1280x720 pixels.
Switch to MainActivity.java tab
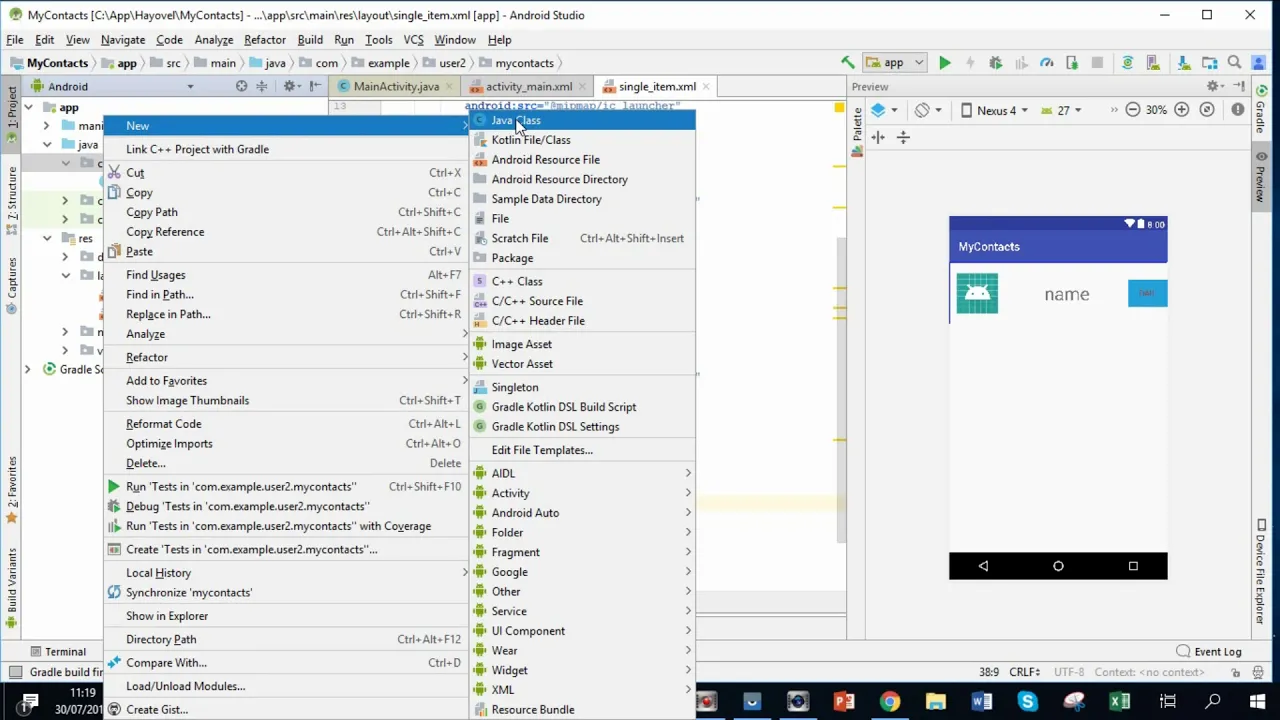pyautogui.click(x=396, y=86)
